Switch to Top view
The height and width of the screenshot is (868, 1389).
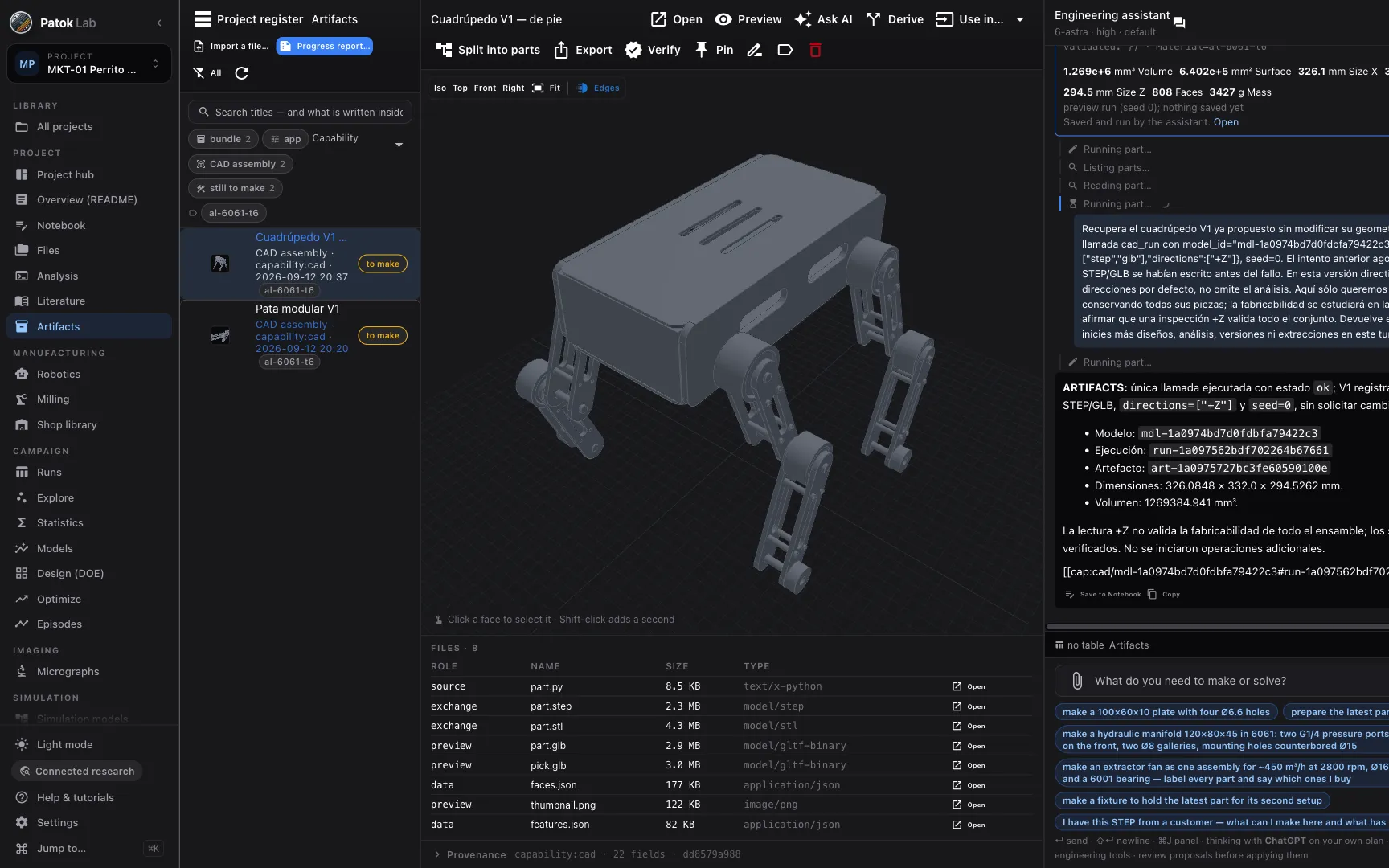[x=460, y=88]
